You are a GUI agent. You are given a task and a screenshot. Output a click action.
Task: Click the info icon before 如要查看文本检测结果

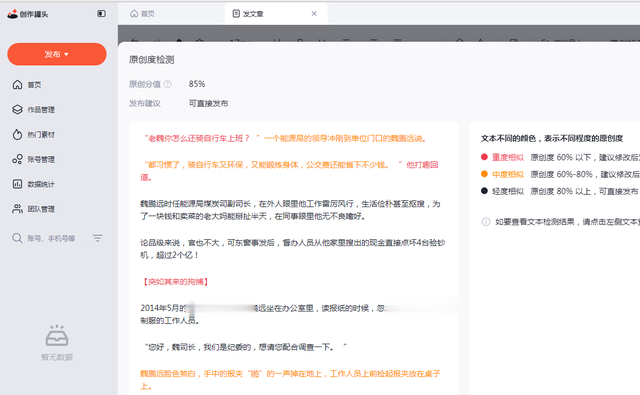(x=486, y=222)
